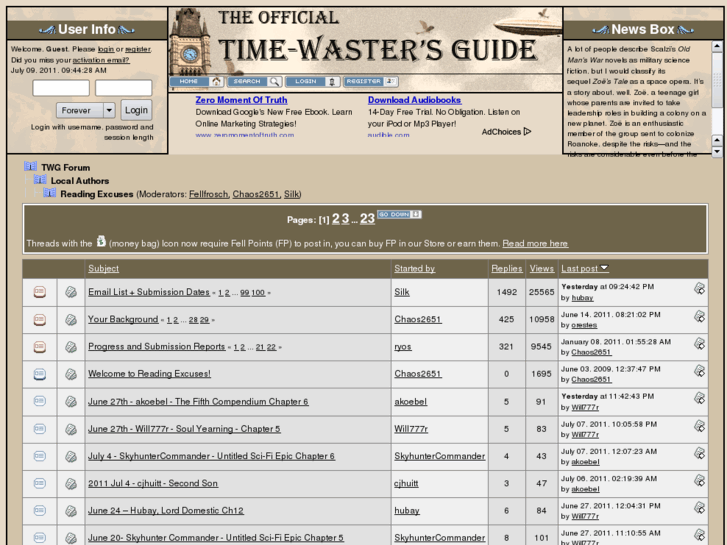Open the session length Forever dropdown
The width and height of the screenshot is (727, 545).
pyautogui.click(x=86, y=110)
